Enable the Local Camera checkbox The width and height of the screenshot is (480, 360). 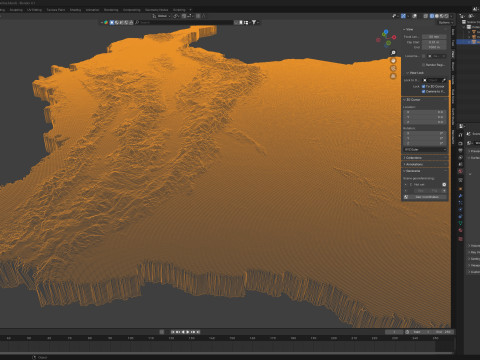(x=424, y=56)
